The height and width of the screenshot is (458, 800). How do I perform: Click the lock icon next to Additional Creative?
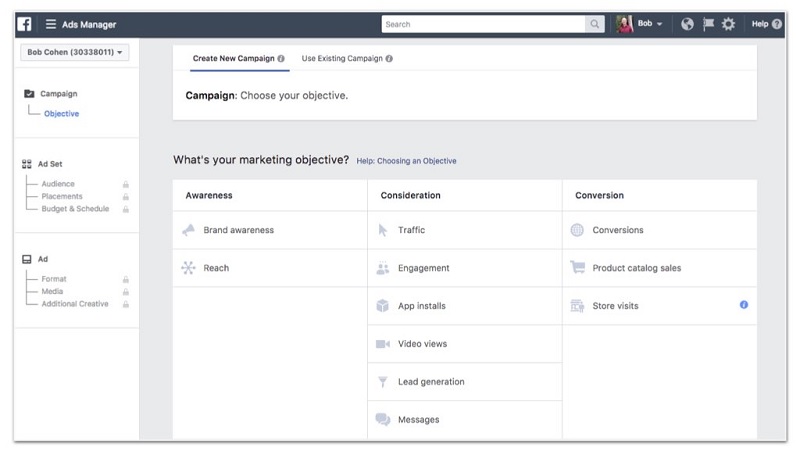[126, 304]
